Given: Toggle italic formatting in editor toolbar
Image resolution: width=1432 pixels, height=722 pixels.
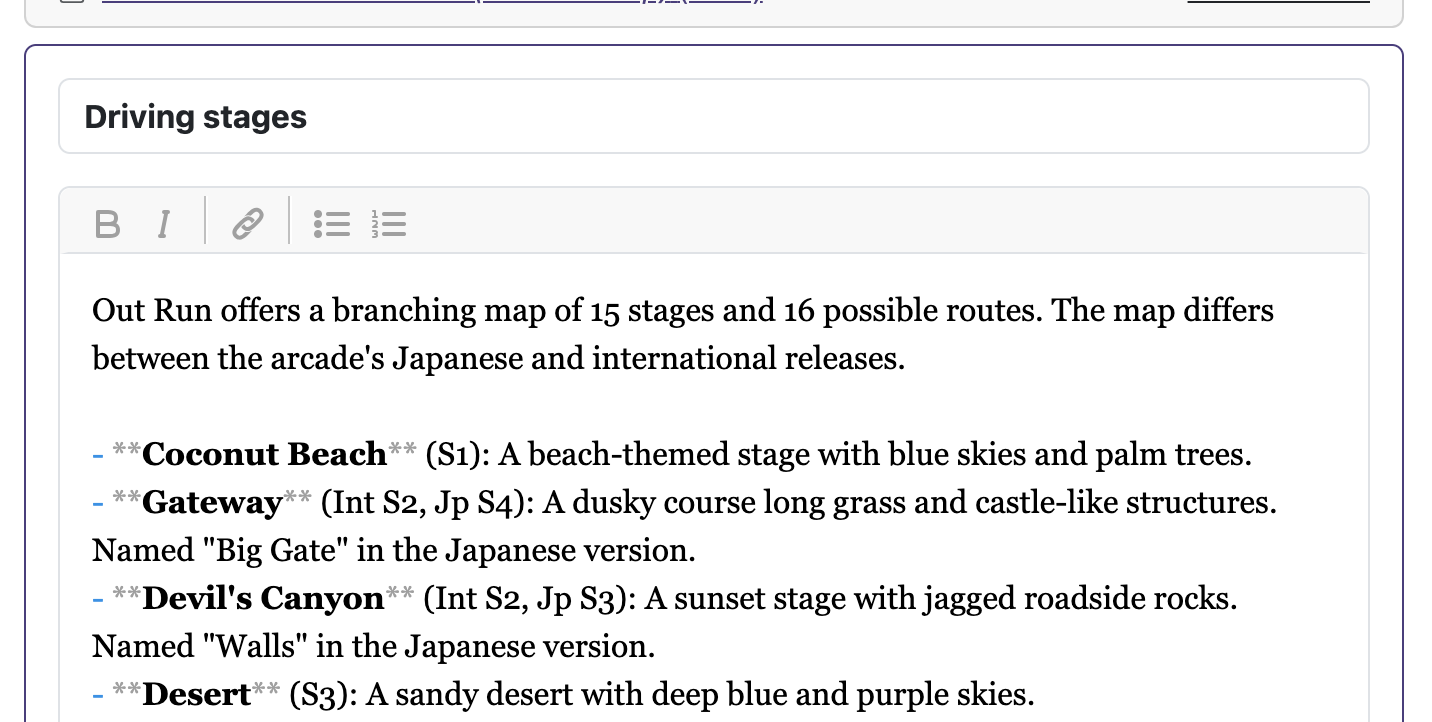Looking at the screenshot, I should click(164, 223).
